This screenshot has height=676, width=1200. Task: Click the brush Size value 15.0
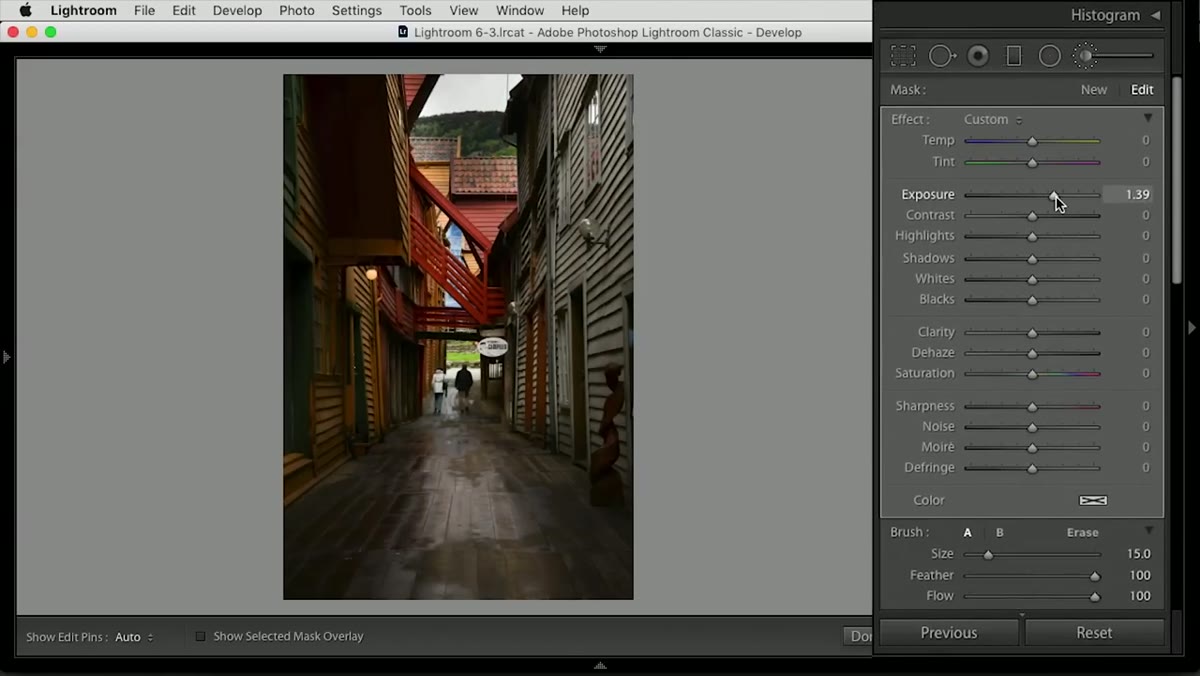click(1138, 554)
